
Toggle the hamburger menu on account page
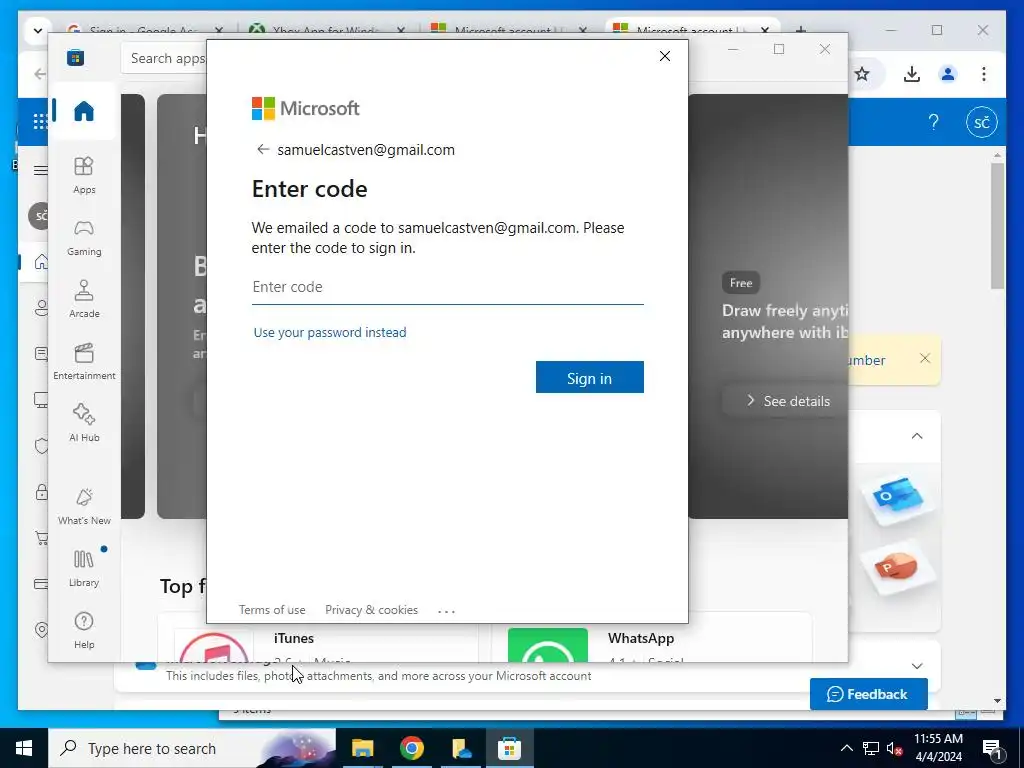[40, 170]
